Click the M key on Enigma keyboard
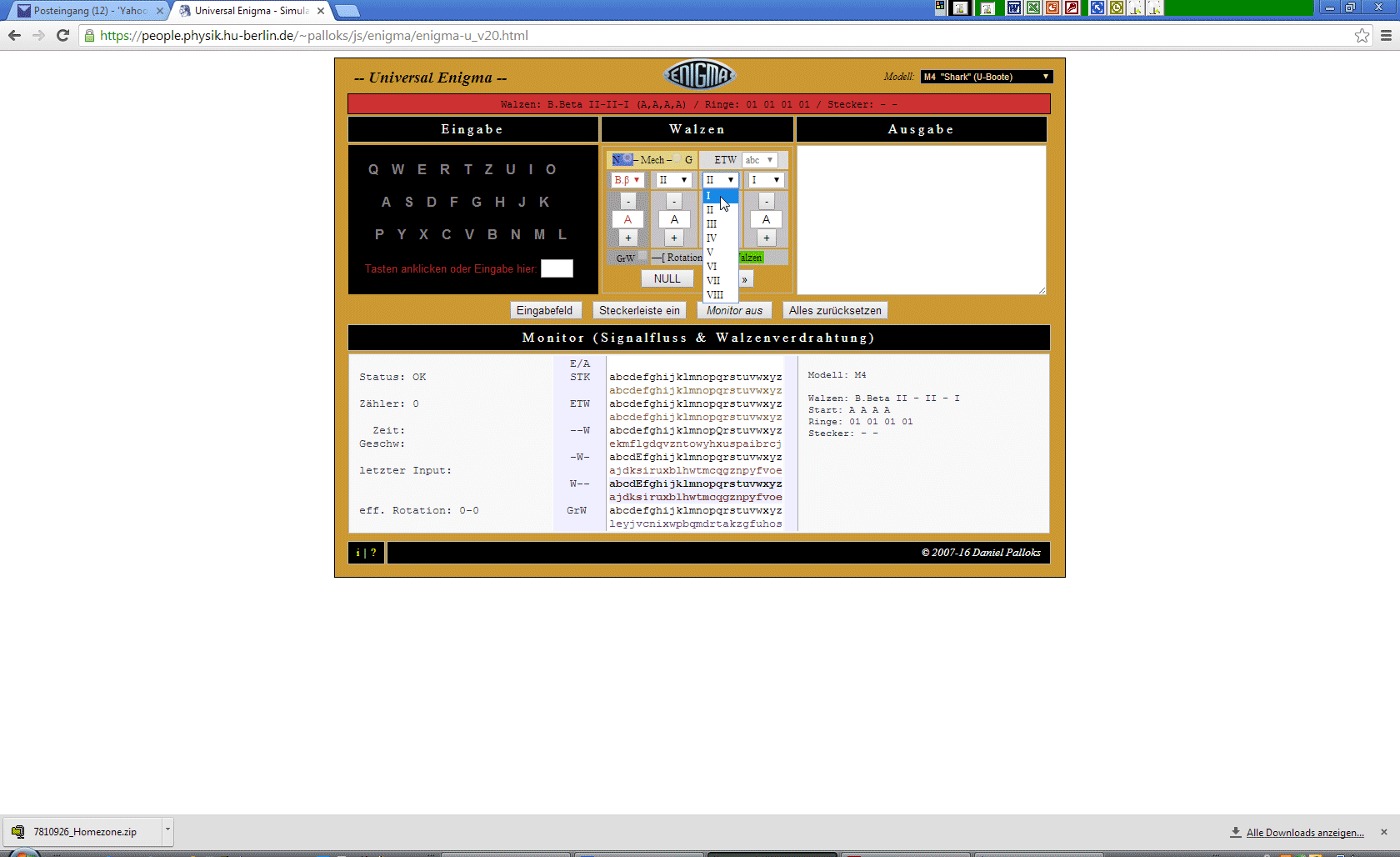 (540, 234)
